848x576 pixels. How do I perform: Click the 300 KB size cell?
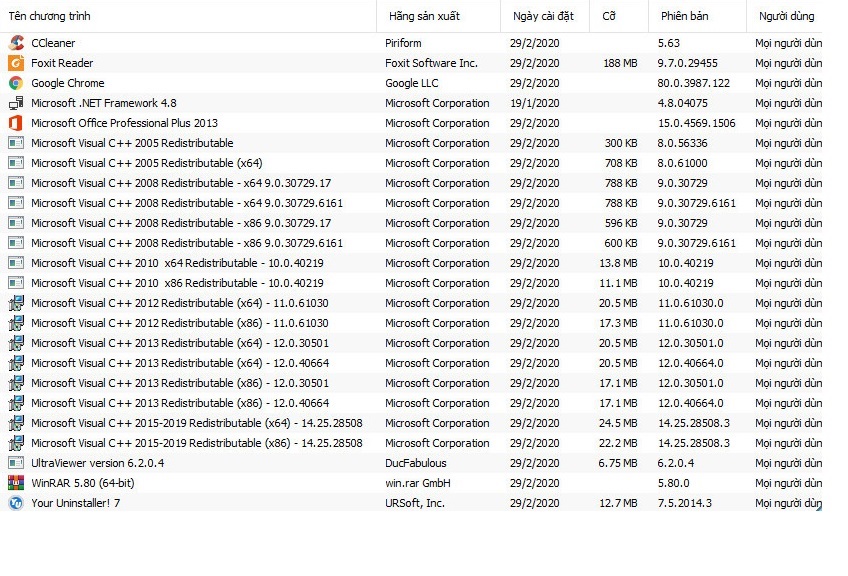[621, 143]
